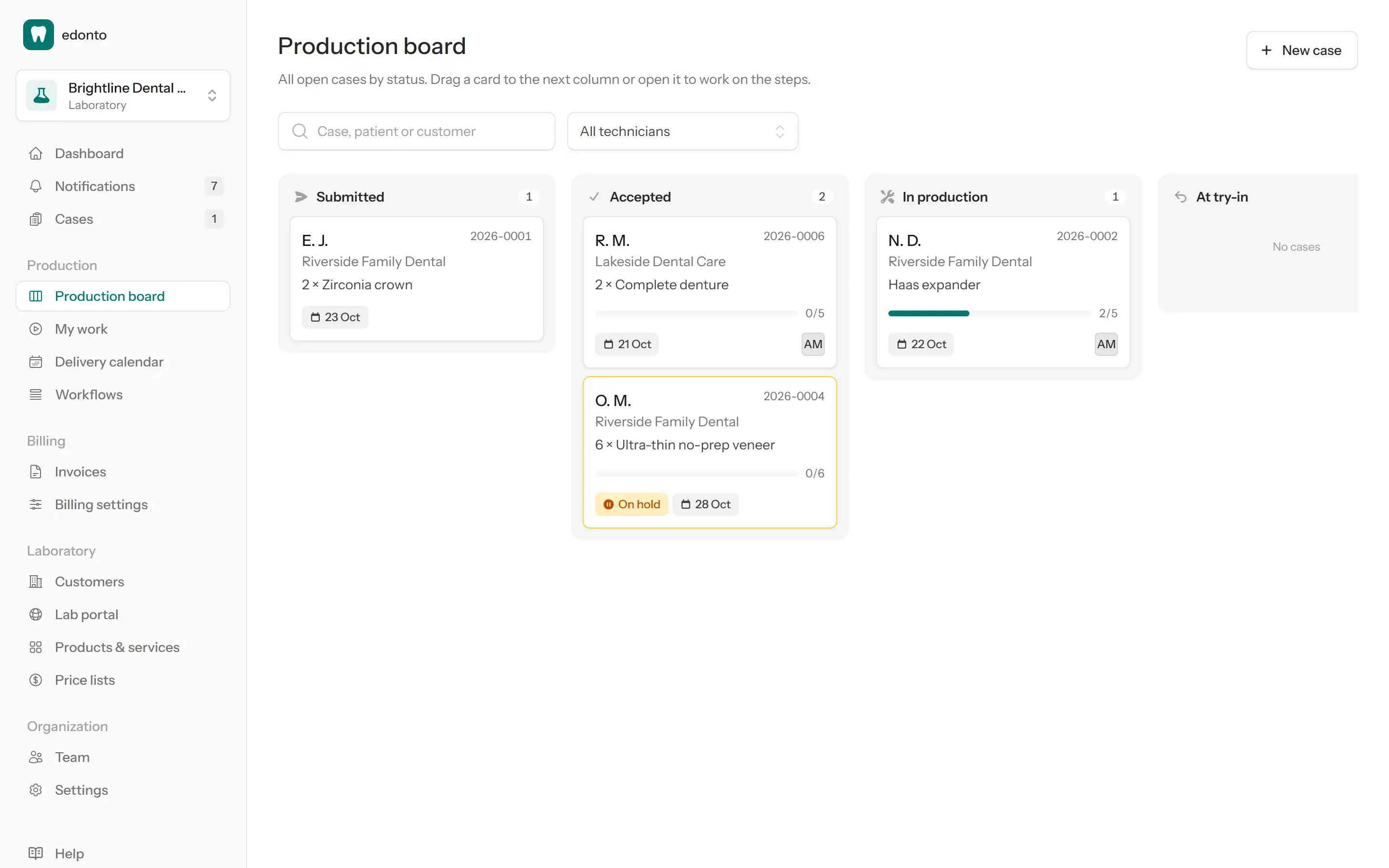Click the 23 Oct due date badge
The width and height of the screenshot is (1389, 868).
point(335,317)
